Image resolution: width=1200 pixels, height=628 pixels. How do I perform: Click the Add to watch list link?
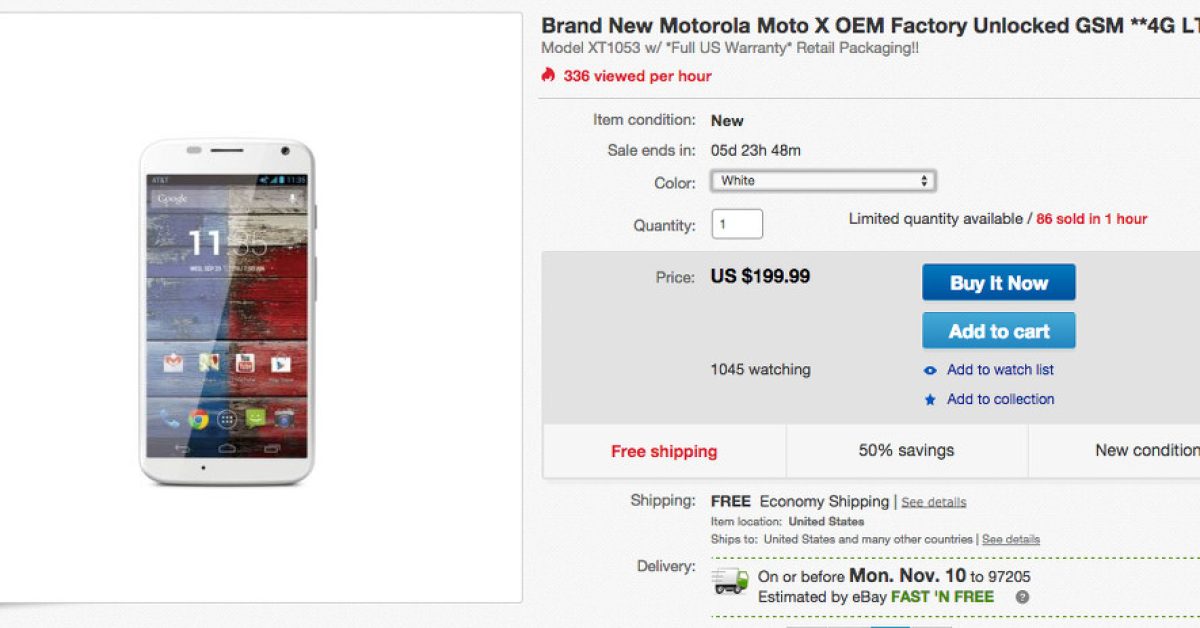(x=1000, y=370)
